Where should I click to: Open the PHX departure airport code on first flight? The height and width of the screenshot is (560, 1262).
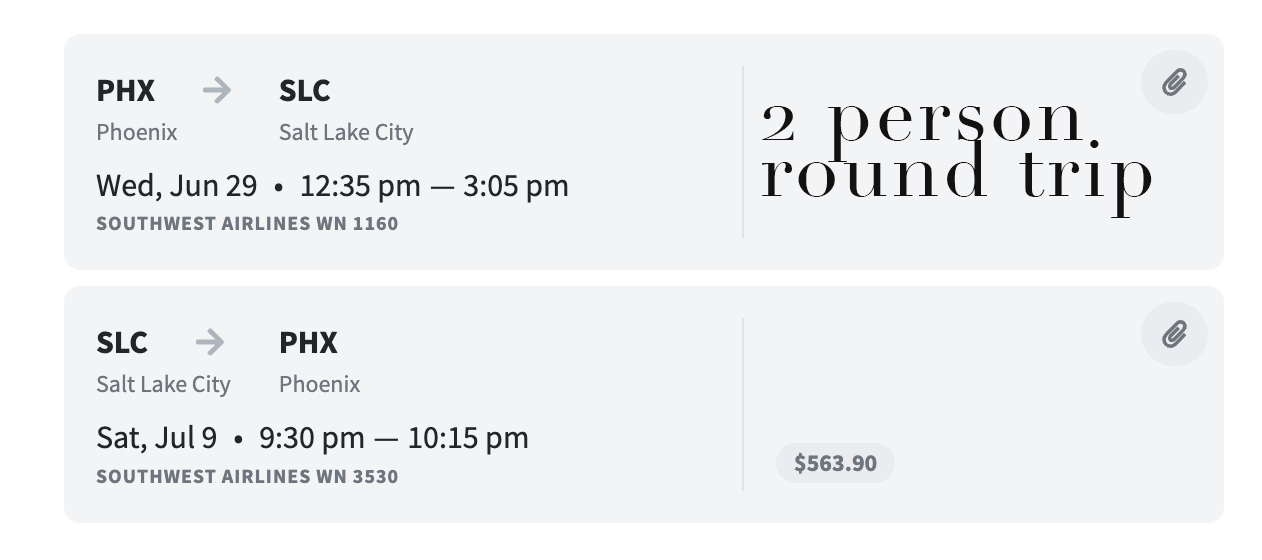[126, 91]
